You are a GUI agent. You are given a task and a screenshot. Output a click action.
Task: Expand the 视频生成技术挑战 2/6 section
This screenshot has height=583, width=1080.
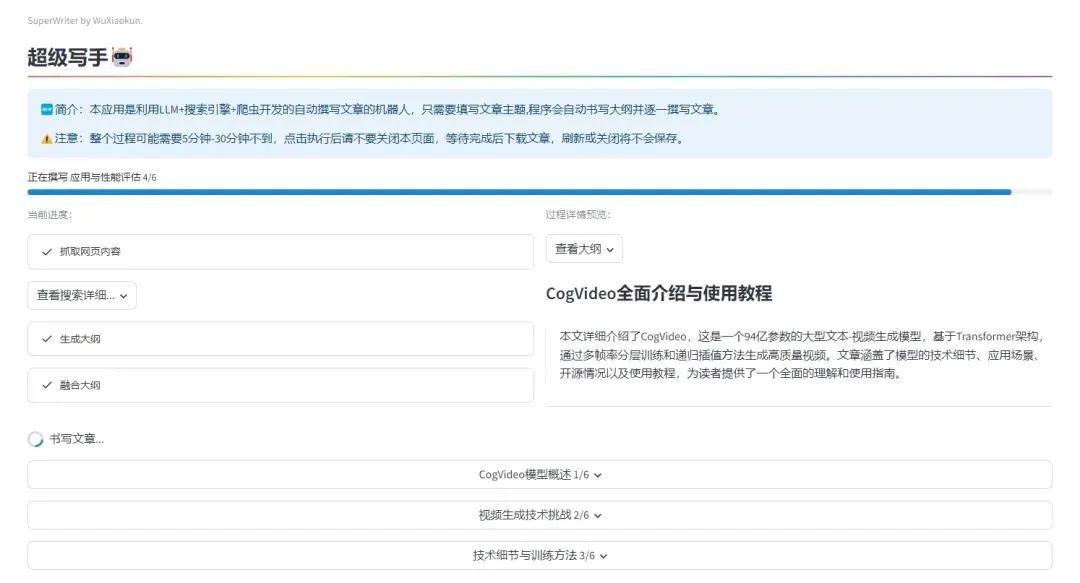[x=539, y=515]
